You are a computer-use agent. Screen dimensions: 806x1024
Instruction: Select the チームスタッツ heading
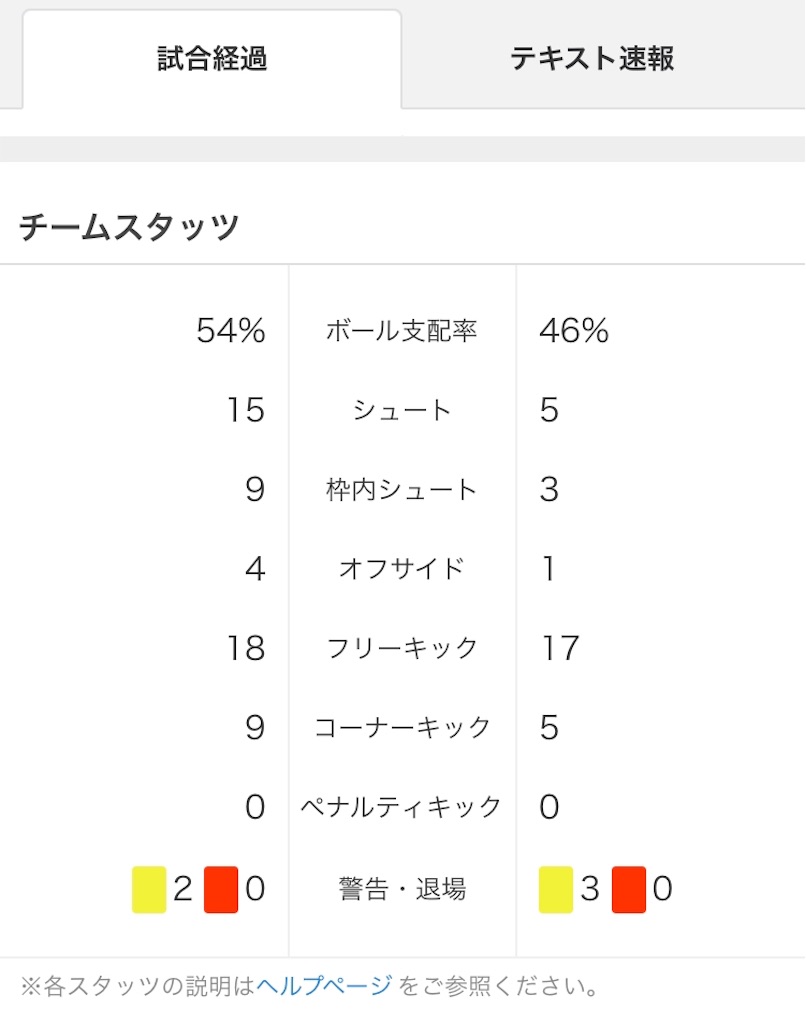tap(129, 227)
